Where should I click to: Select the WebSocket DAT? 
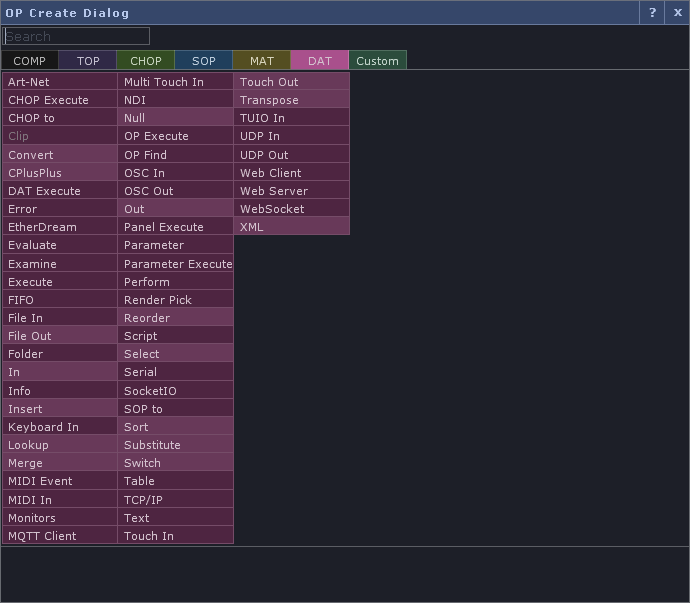click(x=292, y=209)
